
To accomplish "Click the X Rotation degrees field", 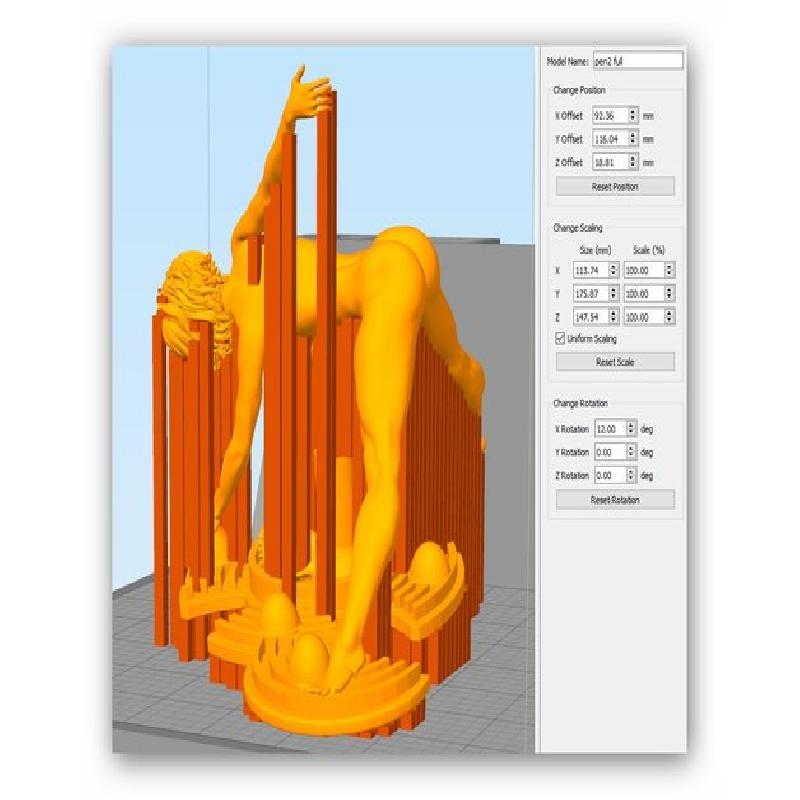I will coord(609,428).
